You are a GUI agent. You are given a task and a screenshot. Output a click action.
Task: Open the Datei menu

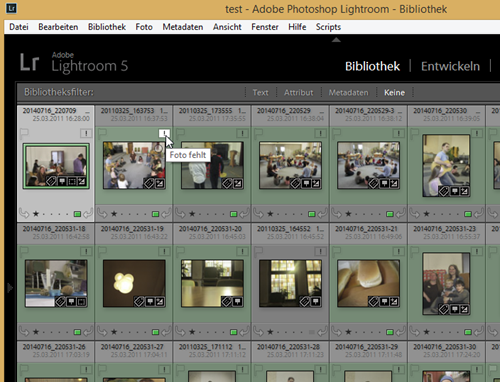(x=19, y=27)
